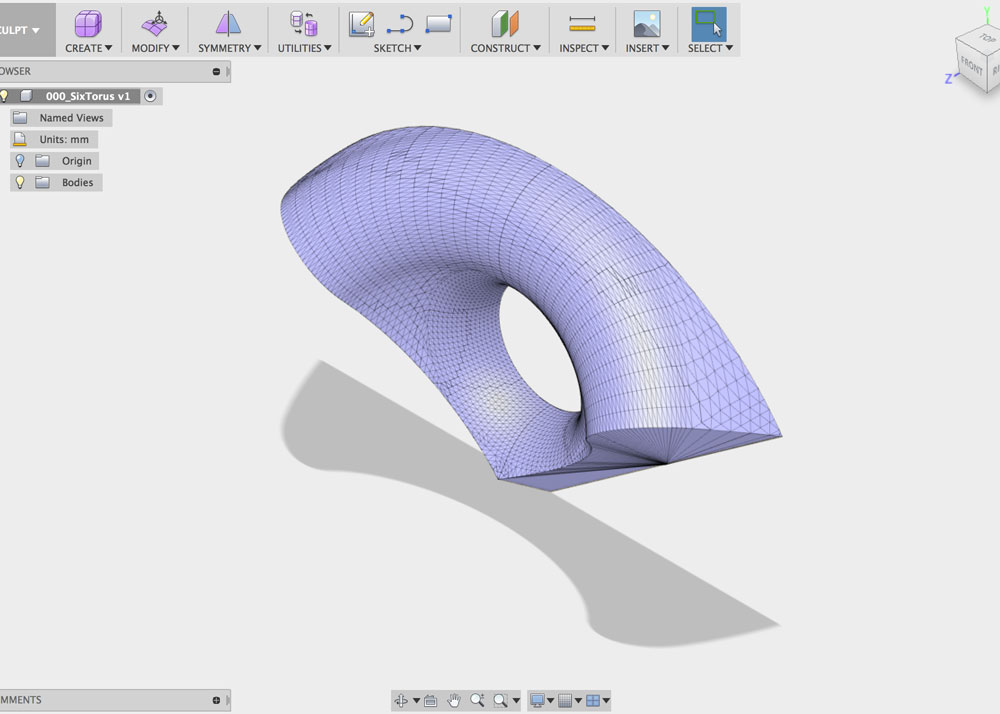Select the Bodies tree item label
The height and width of the screenshot is (714, 1000).
77,182
